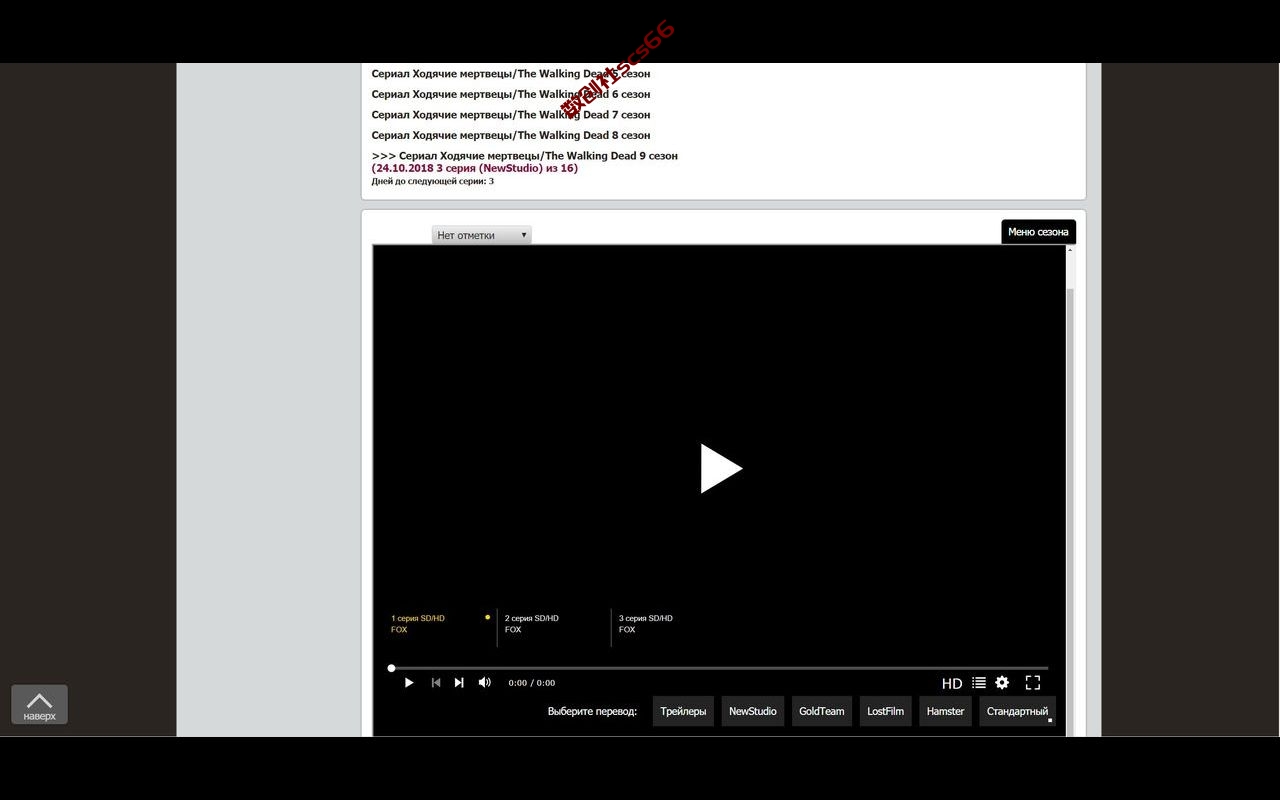Select the Hamster translation
The image size is (1280, 800).
pos(945,711)
